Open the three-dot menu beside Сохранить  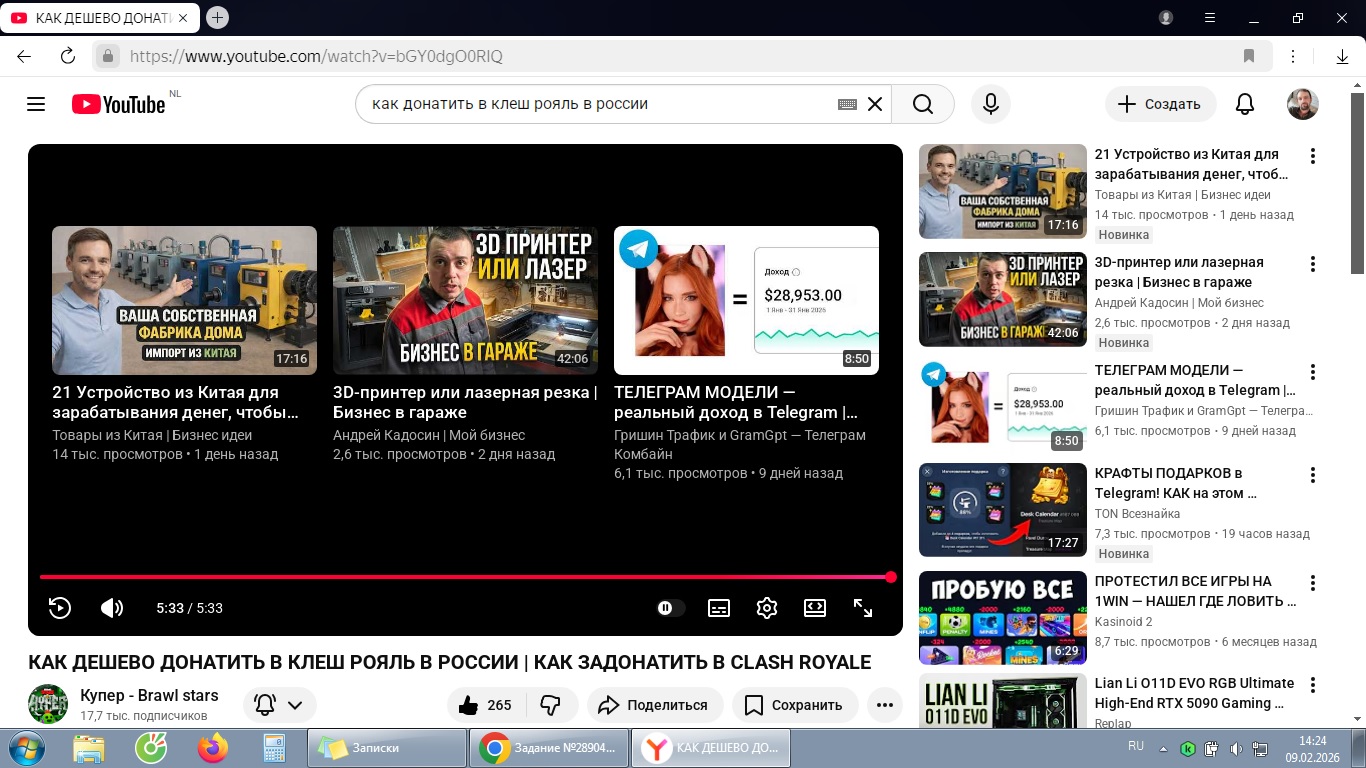tap(884, 705)
